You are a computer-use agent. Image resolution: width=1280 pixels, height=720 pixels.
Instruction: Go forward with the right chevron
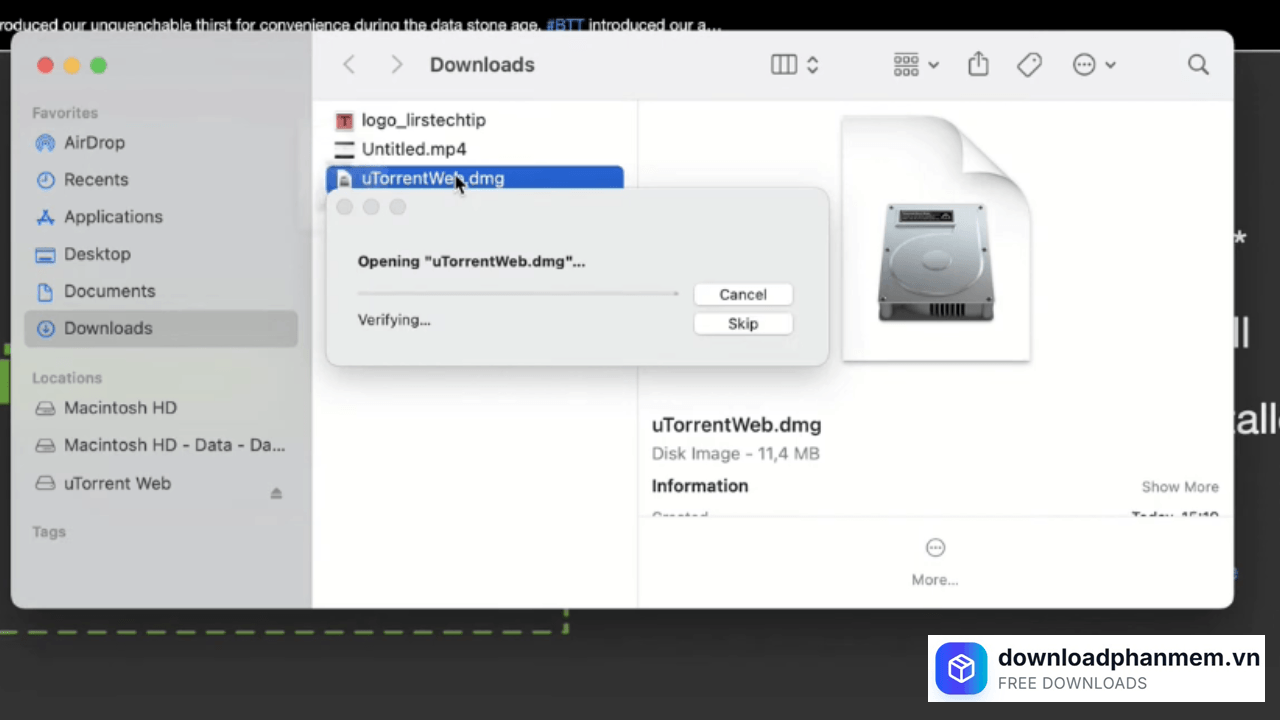(397, 65)
